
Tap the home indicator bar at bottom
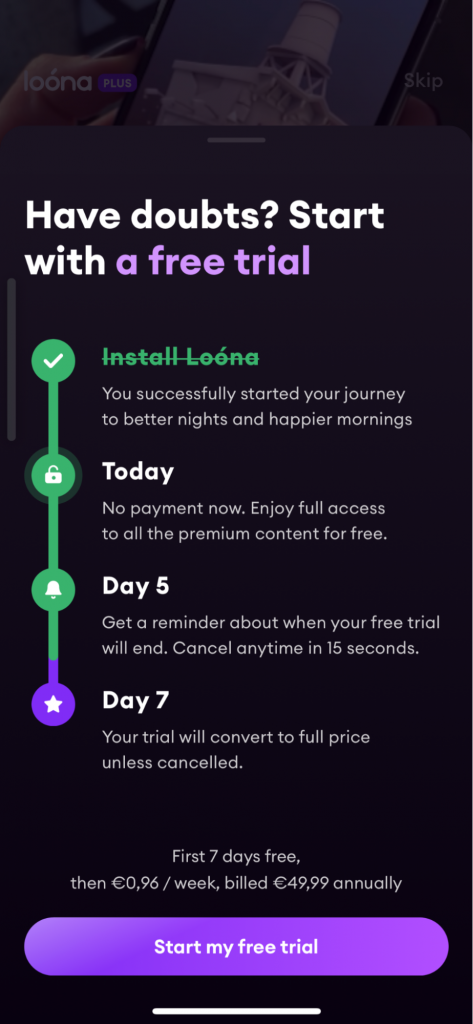[236, 1011]
